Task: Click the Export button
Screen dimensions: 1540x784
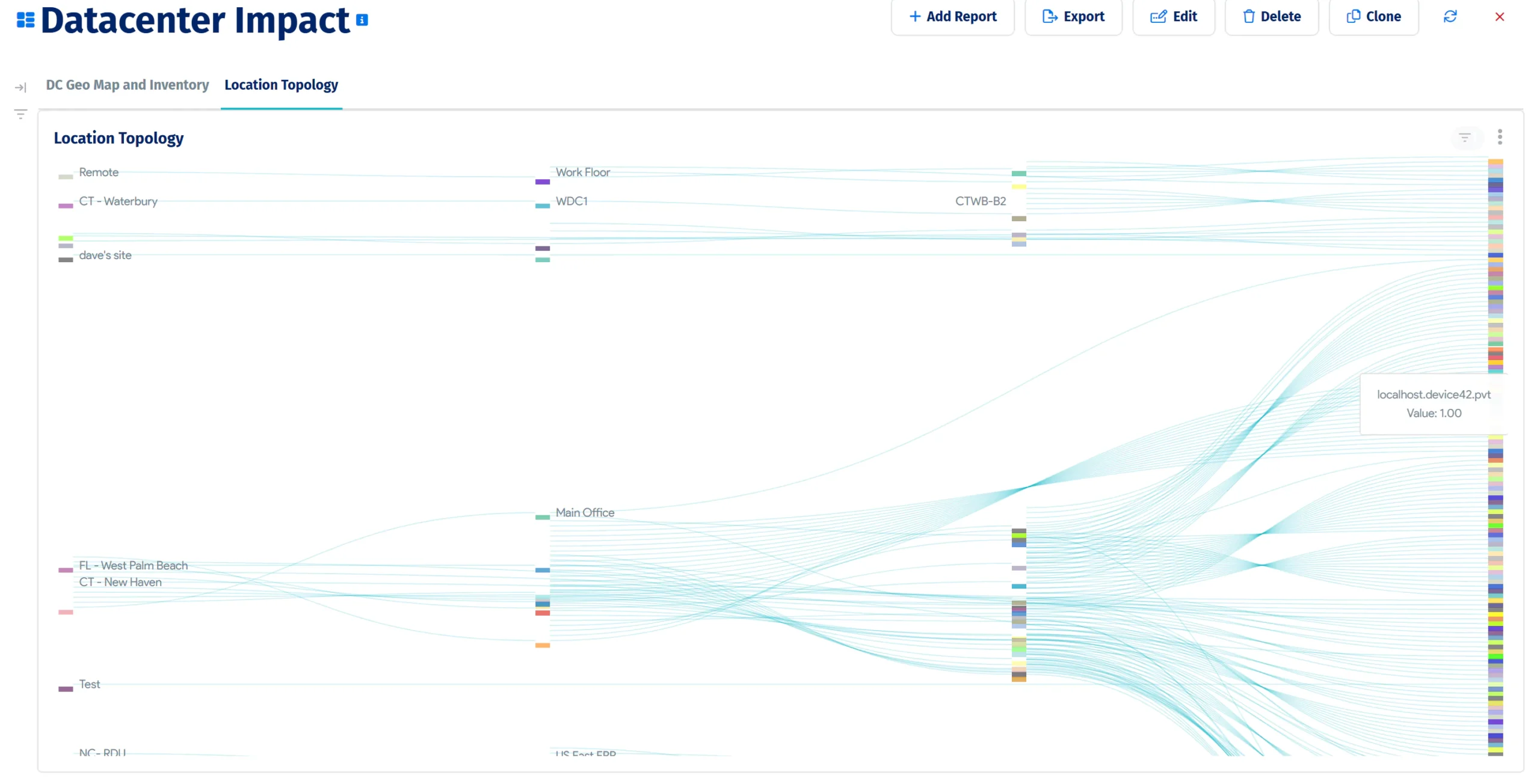Action: point(1073,16)
